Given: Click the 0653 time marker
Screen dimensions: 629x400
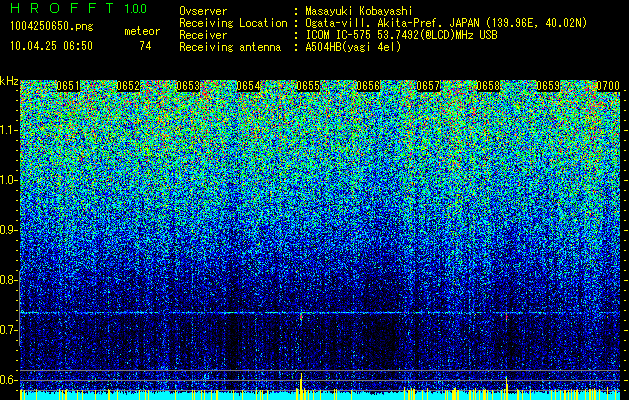Looking at the screenshot, I should coord(188,86).
